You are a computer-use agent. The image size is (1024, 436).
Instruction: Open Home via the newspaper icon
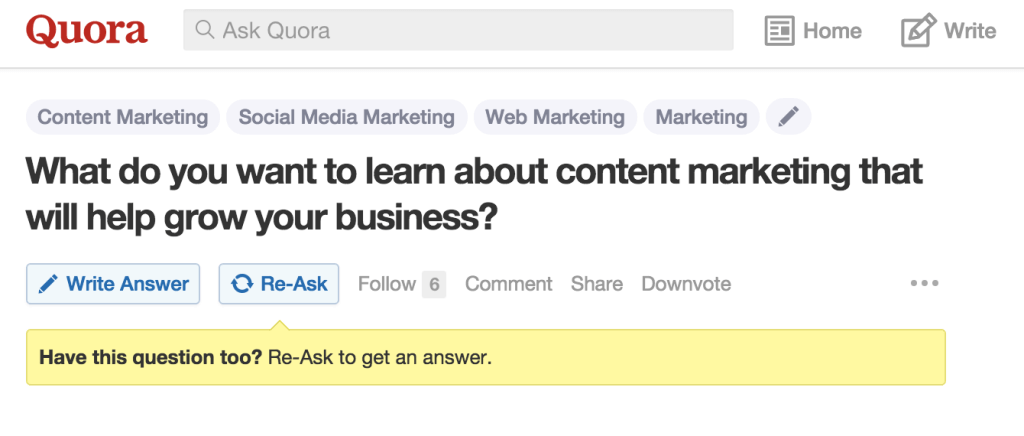[779, 31]
